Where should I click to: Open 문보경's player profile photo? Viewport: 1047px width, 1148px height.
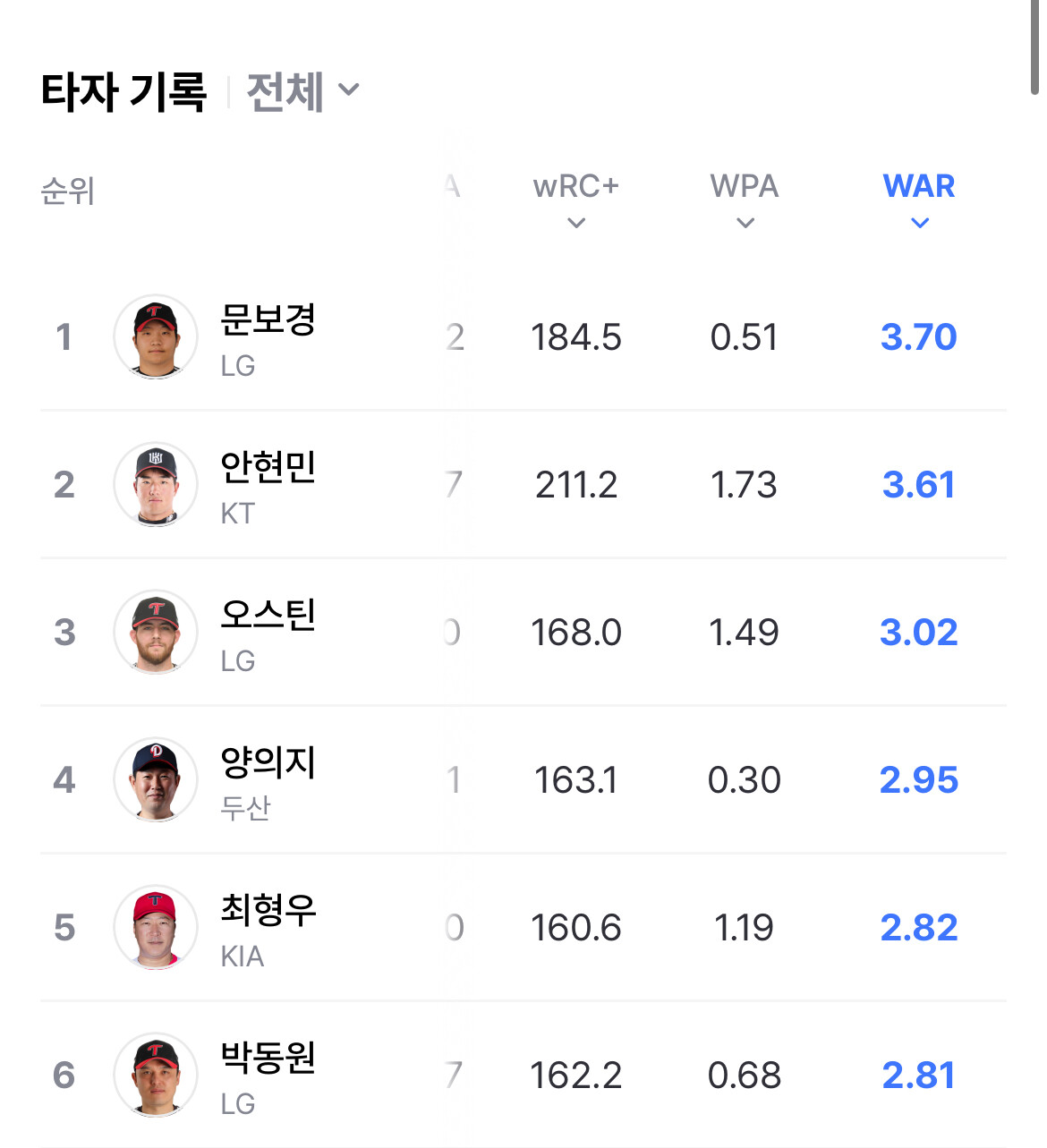156,337
